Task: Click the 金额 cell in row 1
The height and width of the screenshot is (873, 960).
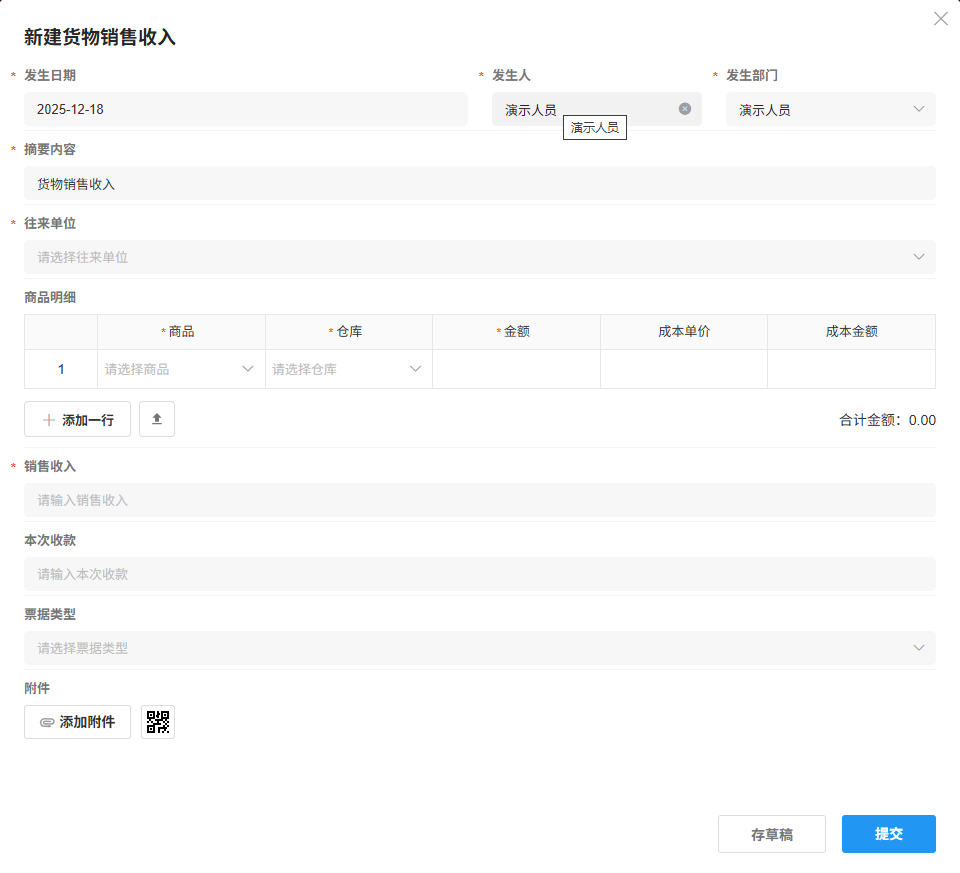Action: coord(515,368)
